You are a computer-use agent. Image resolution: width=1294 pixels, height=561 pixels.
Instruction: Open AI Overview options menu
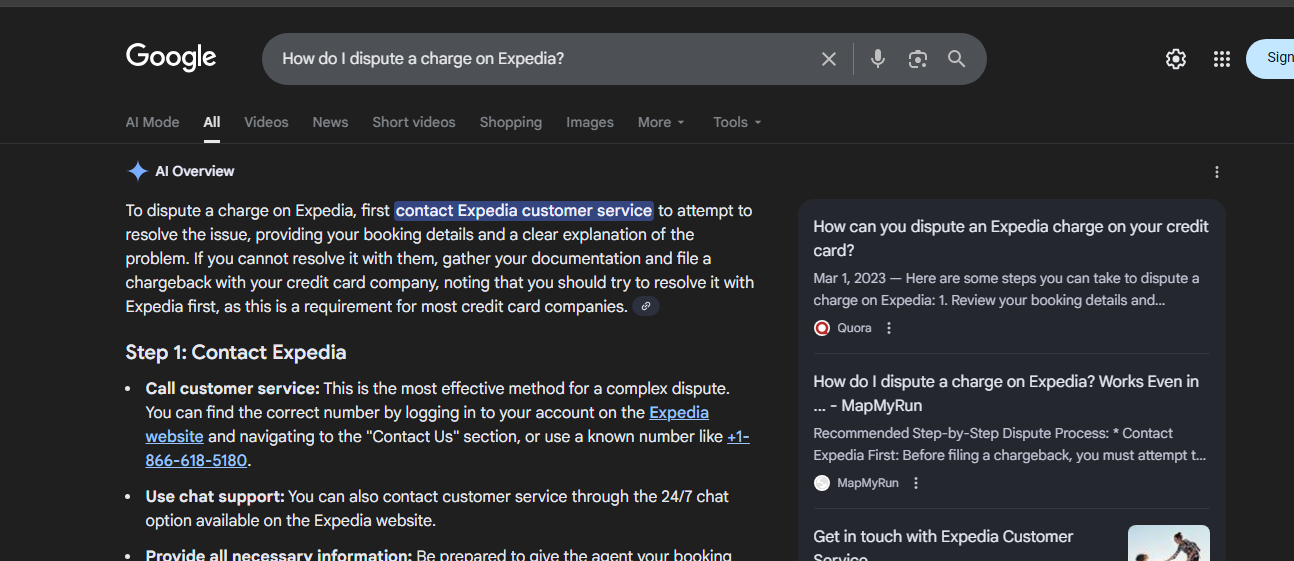click(x=1217, y=172)
